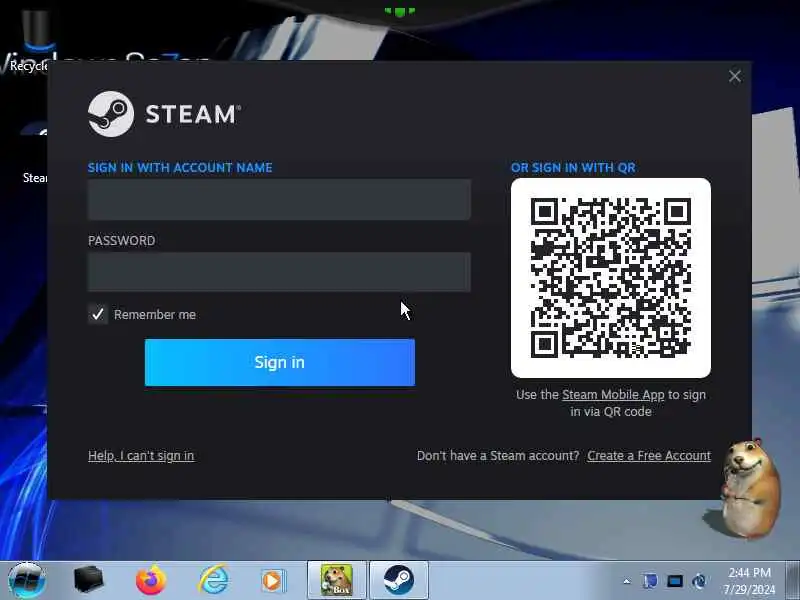Open the Windows Start orb
The height and width of the screenshot is (600, 800).
[26, 580]
